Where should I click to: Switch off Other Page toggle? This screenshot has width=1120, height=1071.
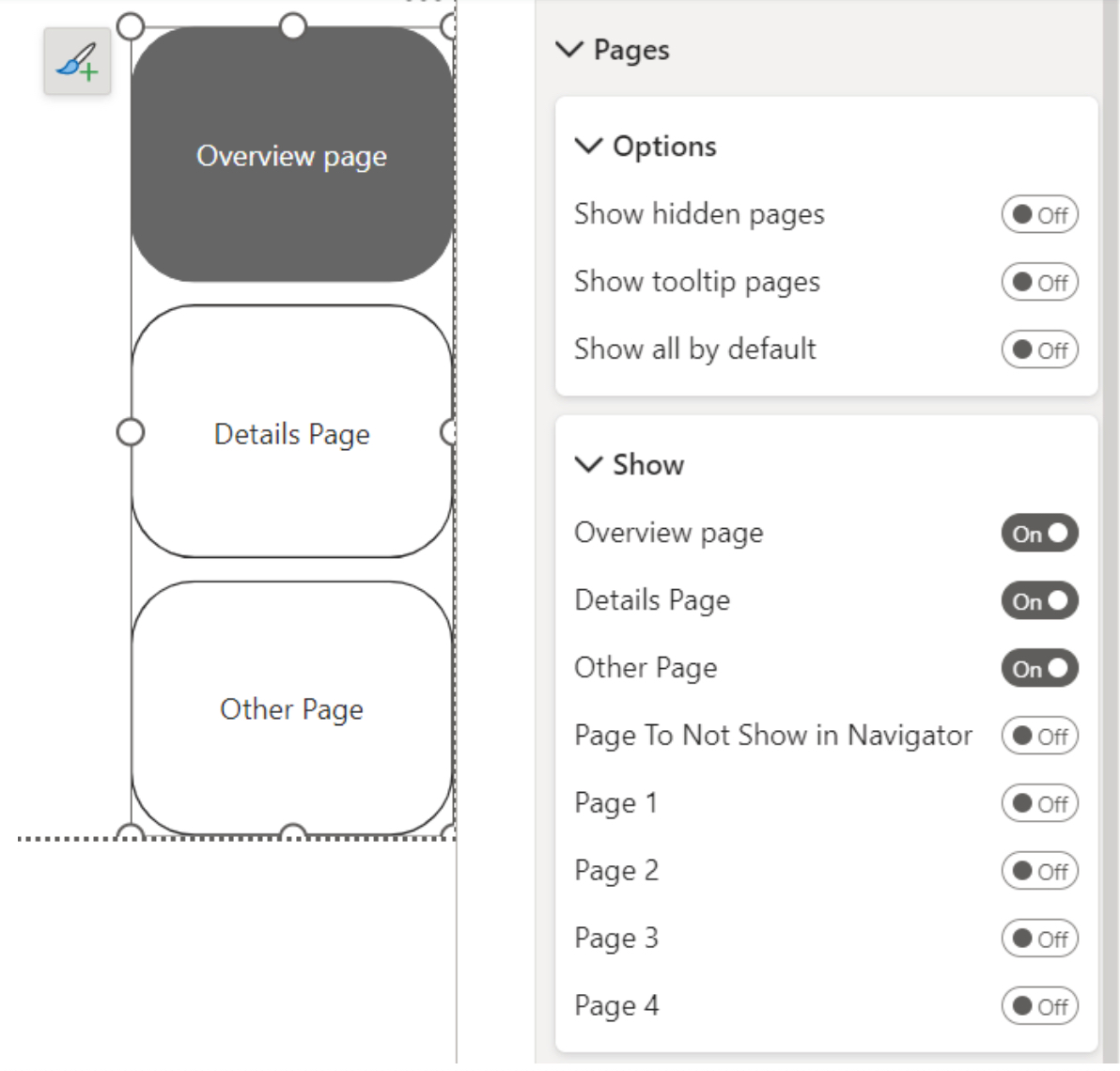coord(1039,668)
